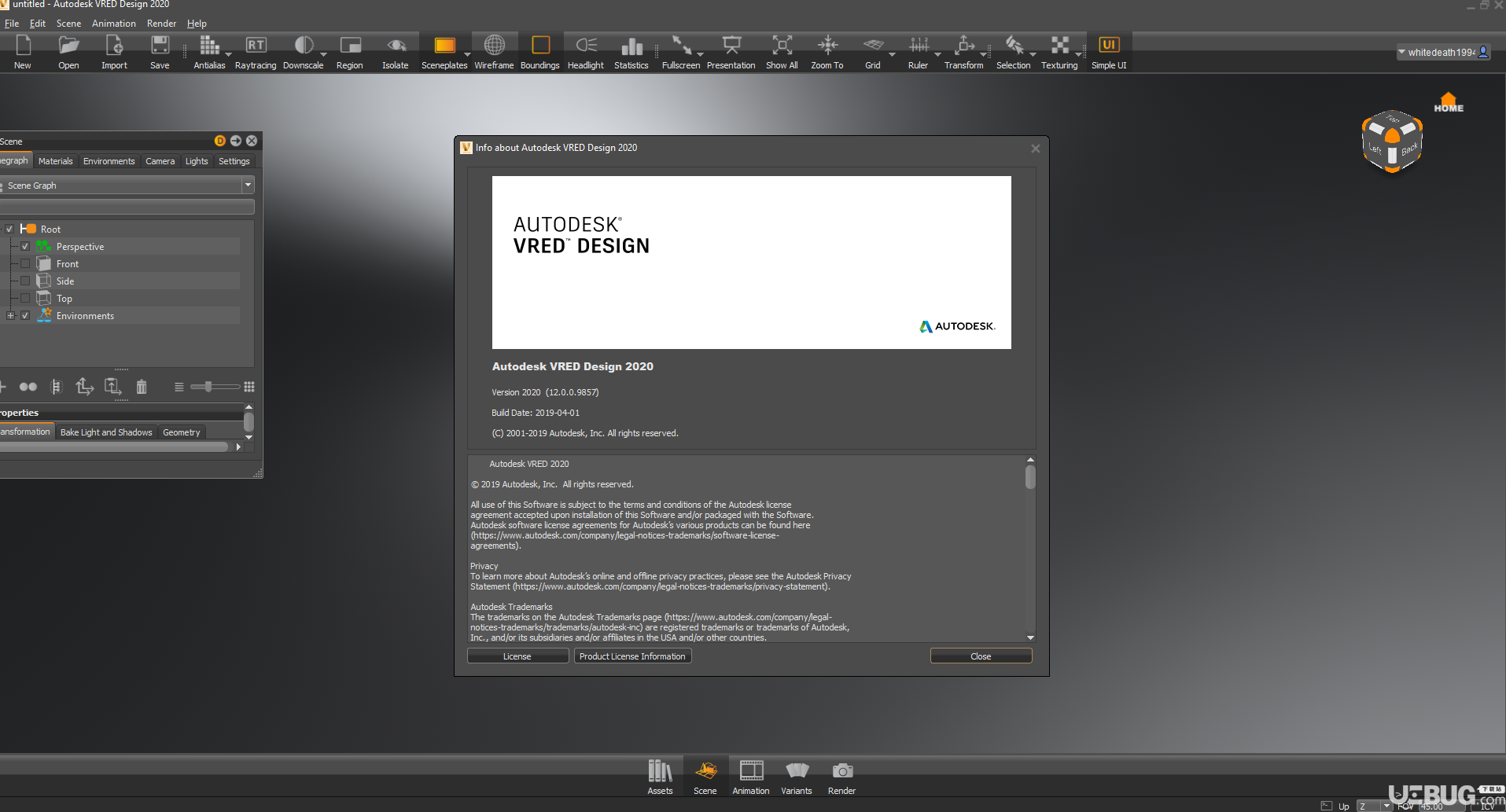Click HOME icon above the view cube
1506x812 pixels.
(x=1449, y=103)
